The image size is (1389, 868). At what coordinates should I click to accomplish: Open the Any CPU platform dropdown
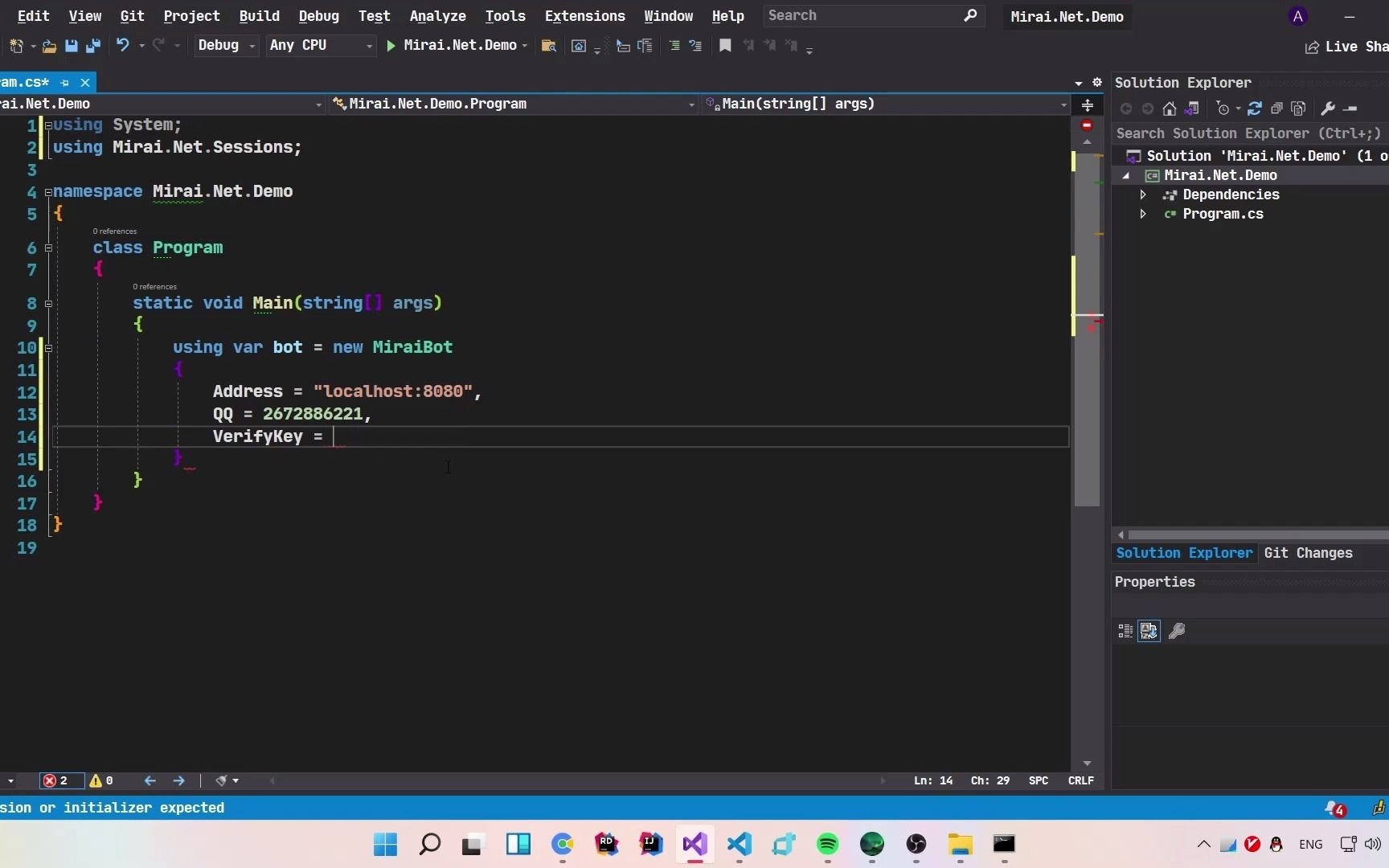click(322, 46)
